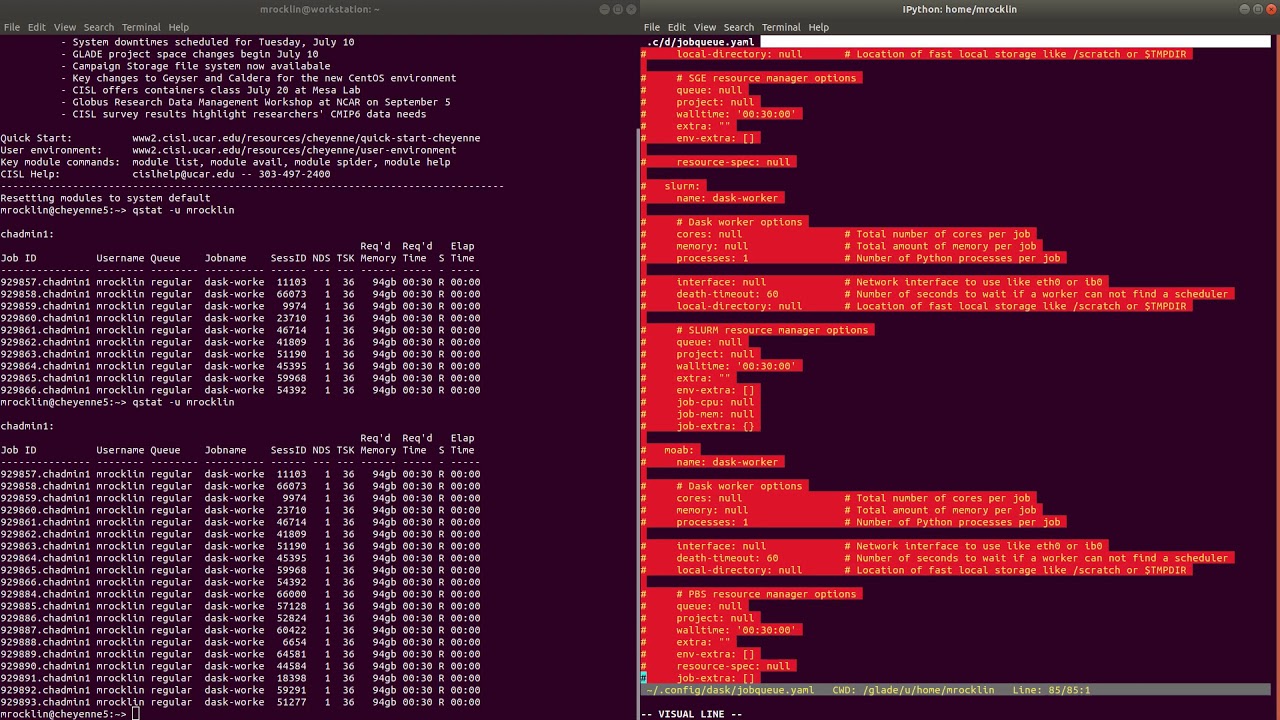Select job row 929889.chadmin1
Screen dimensions: 1280x720
(x=240, y=654)
